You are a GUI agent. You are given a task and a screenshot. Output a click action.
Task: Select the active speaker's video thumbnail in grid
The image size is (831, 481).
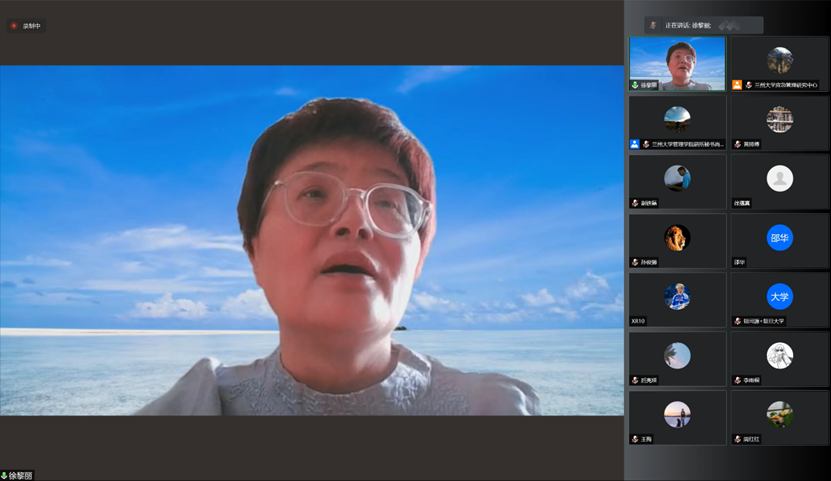677,63
